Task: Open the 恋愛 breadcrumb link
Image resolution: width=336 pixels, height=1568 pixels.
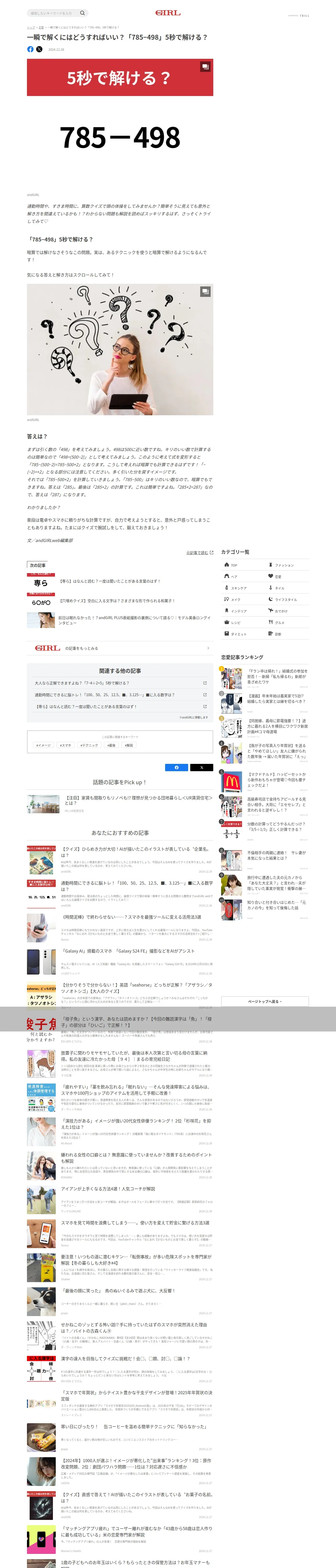Action: 41,27
